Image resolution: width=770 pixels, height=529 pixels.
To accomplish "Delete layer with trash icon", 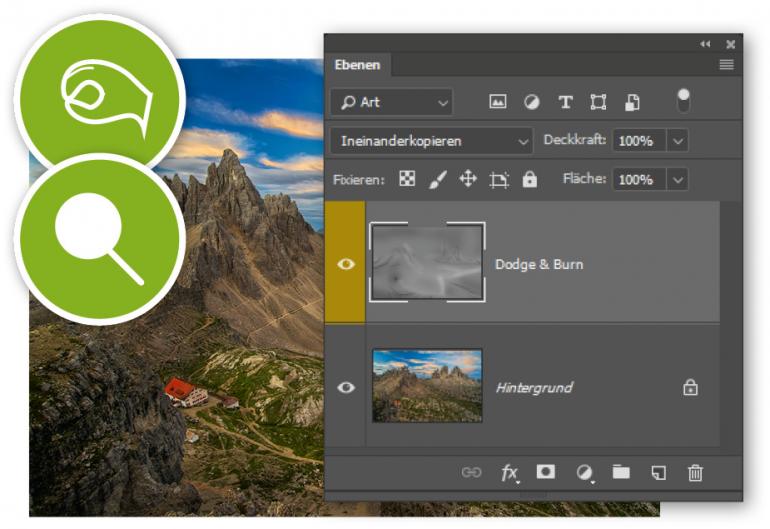I will coord(695,473).
